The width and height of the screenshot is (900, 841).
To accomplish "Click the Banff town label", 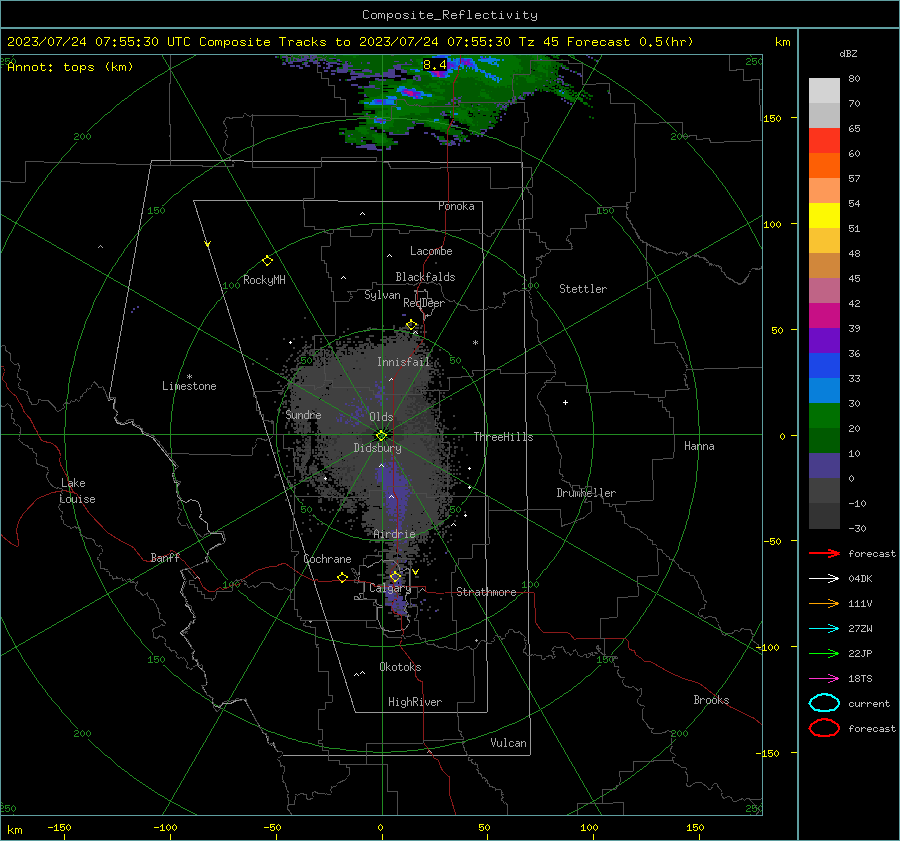I will (x=165, y=557).
